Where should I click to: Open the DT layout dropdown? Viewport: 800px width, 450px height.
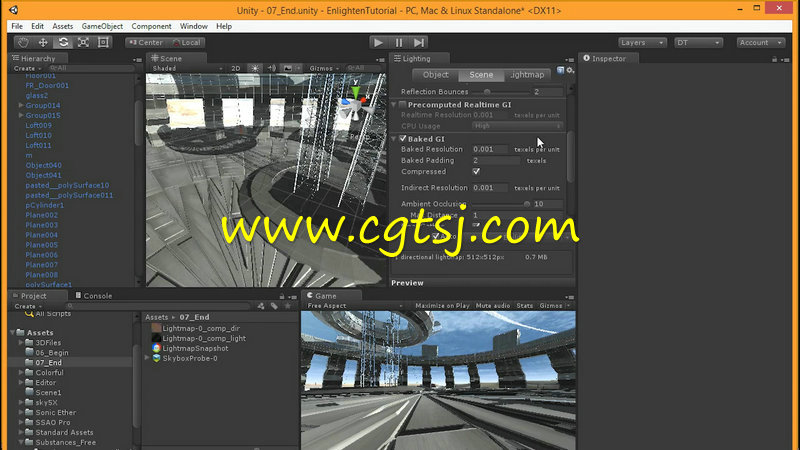point(698,42)
